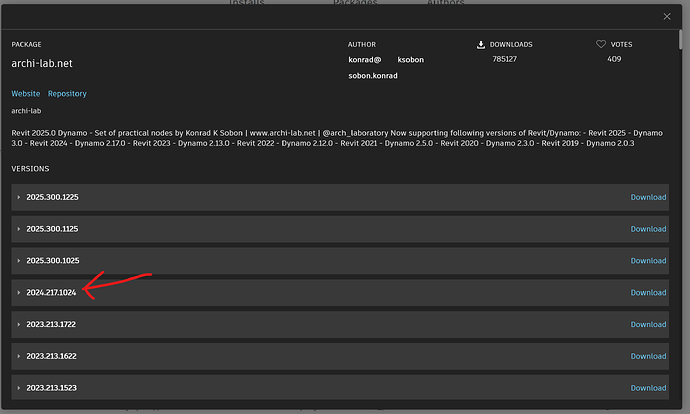
Task: Click author name ksobon
Action: [x=411, y=59]
